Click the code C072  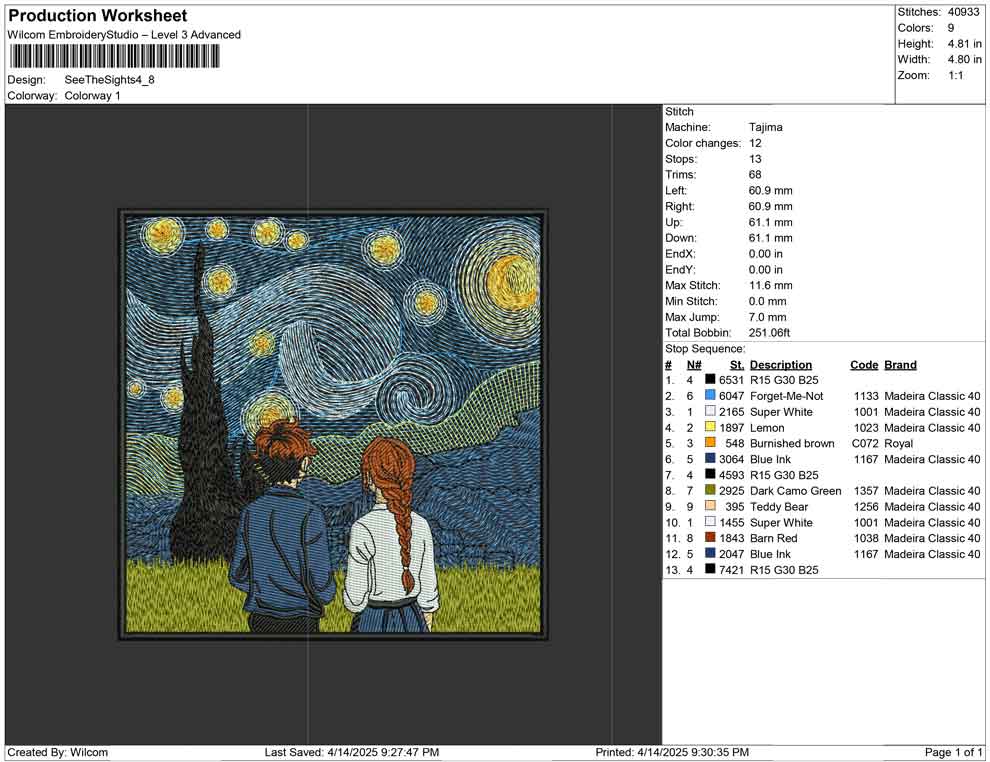(x=865, y=443)
